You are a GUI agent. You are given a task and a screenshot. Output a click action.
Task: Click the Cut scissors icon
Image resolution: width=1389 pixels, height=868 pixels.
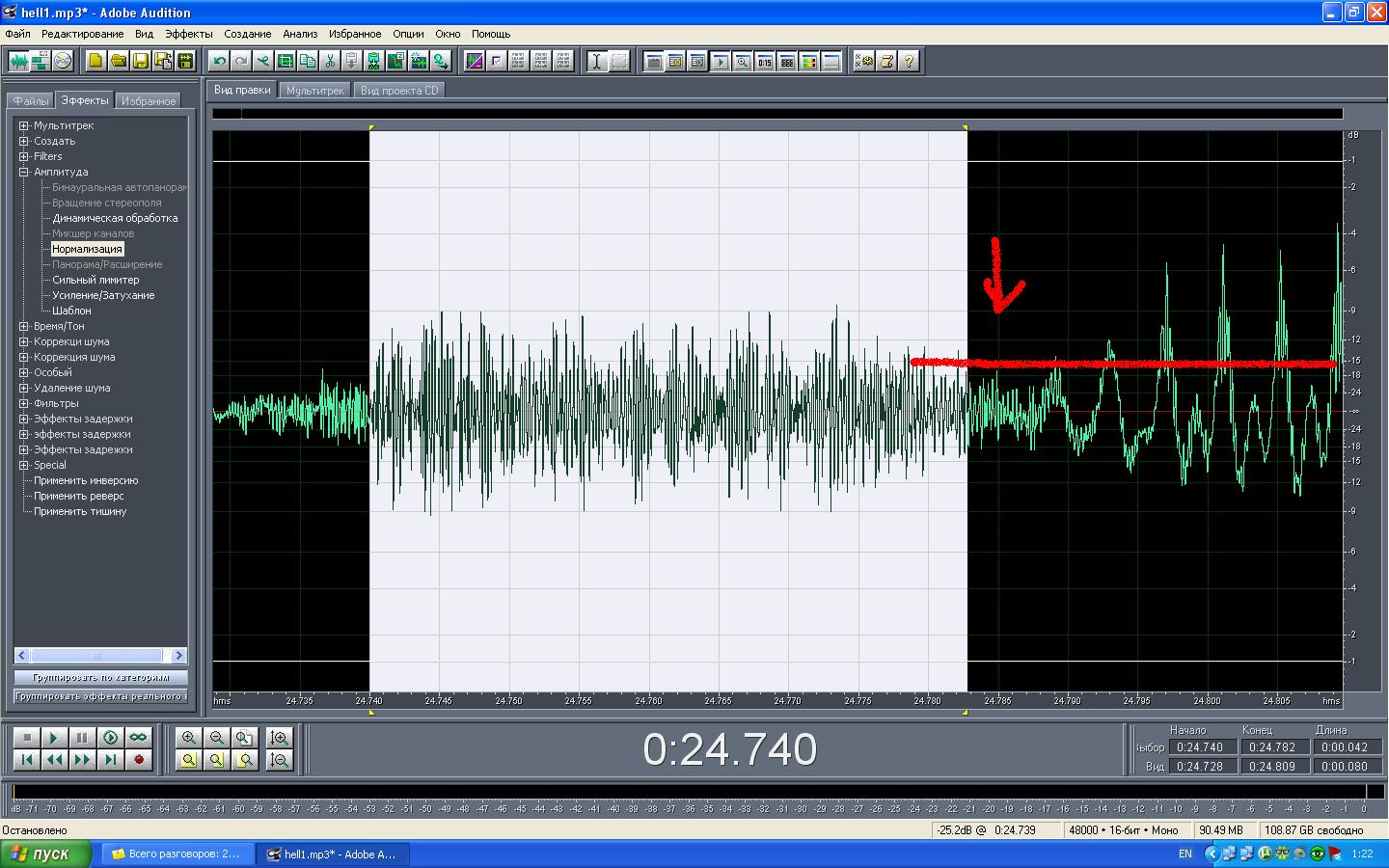[x=330, y=62]
